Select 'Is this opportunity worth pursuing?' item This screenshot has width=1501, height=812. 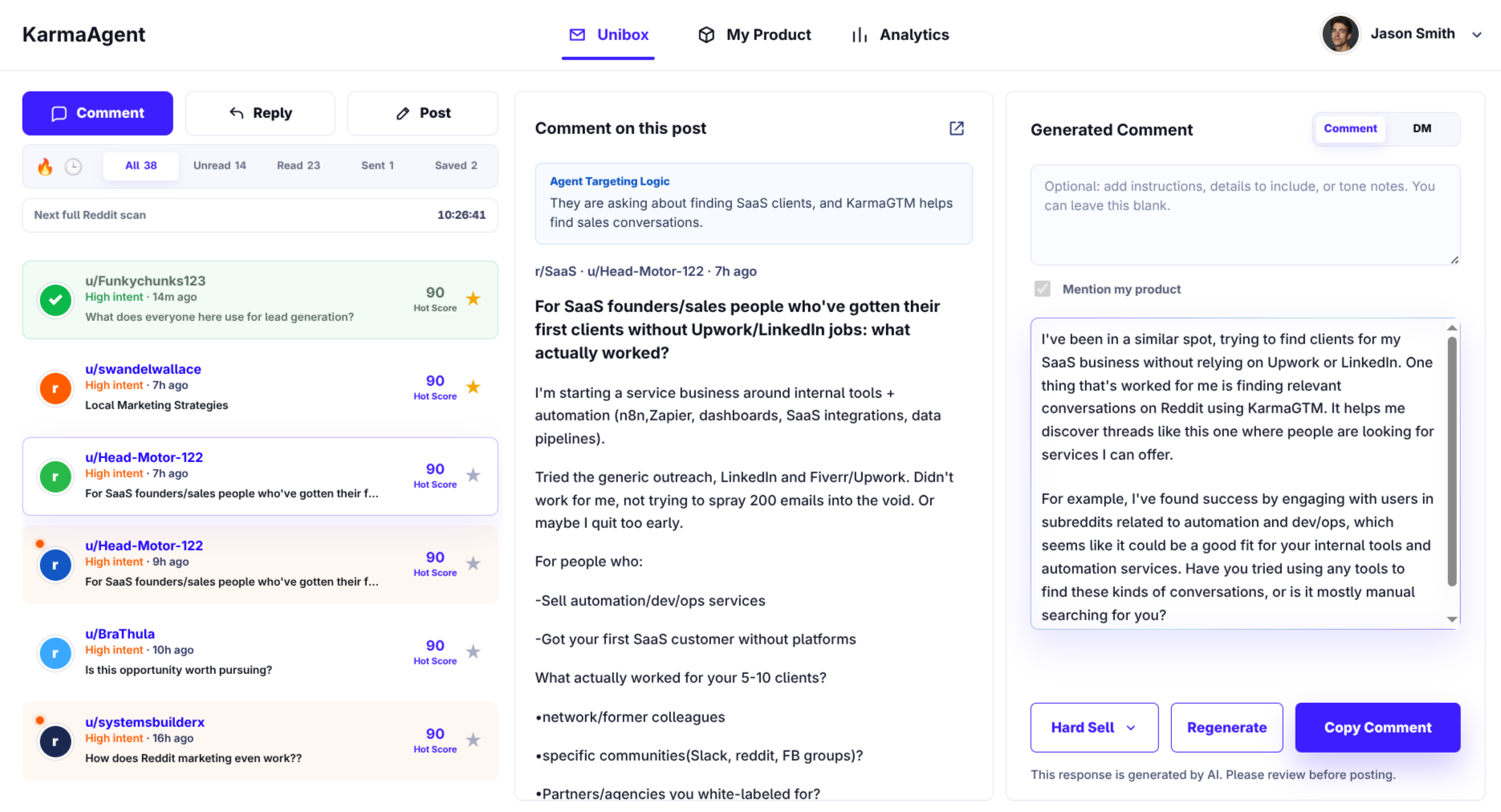click(x=178, y=670)
